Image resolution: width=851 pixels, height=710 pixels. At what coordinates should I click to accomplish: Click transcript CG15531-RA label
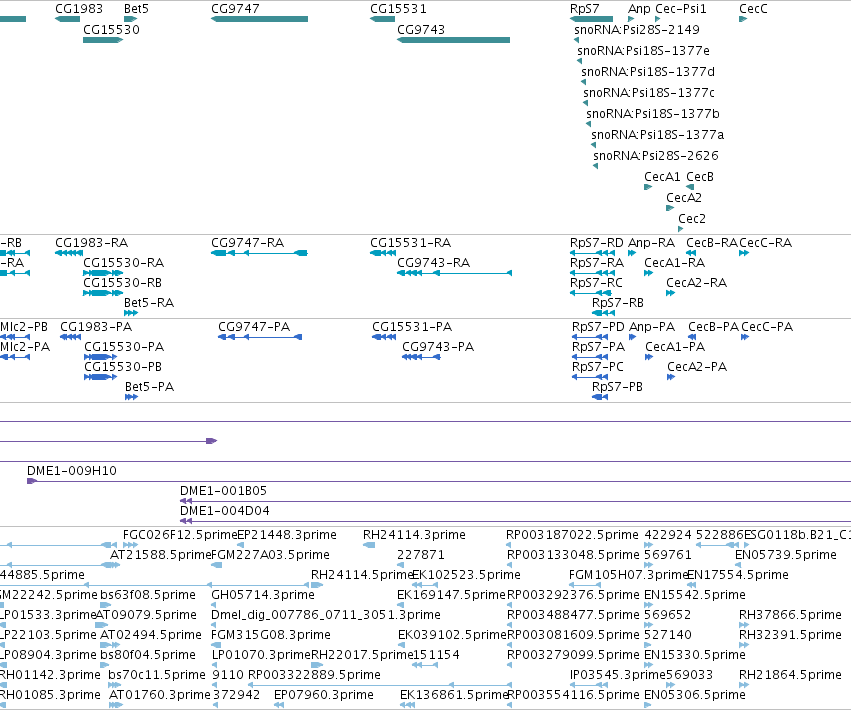click(x=411, y=243)
